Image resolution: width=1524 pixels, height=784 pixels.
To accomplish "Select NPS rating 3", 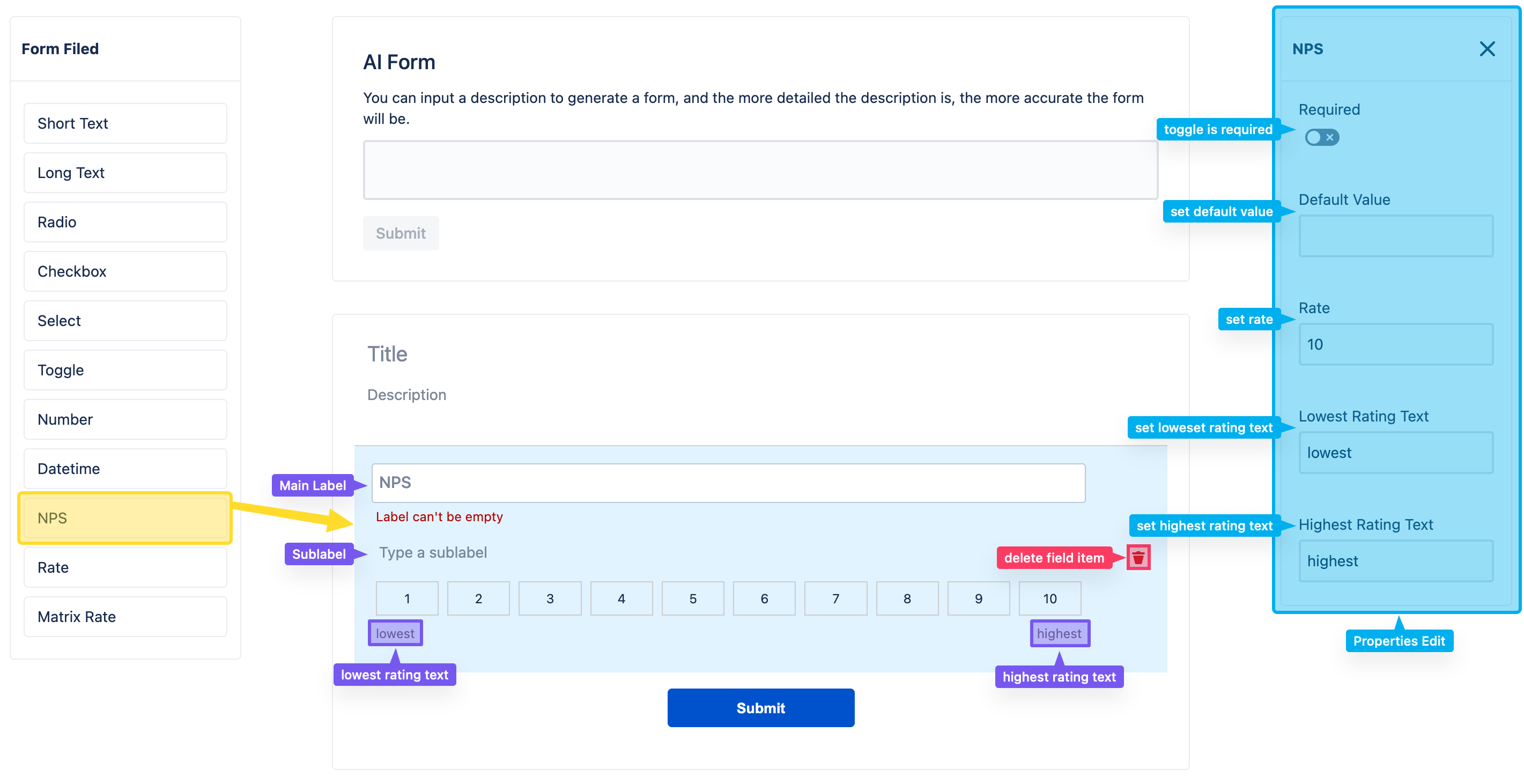I will [550, 598].
